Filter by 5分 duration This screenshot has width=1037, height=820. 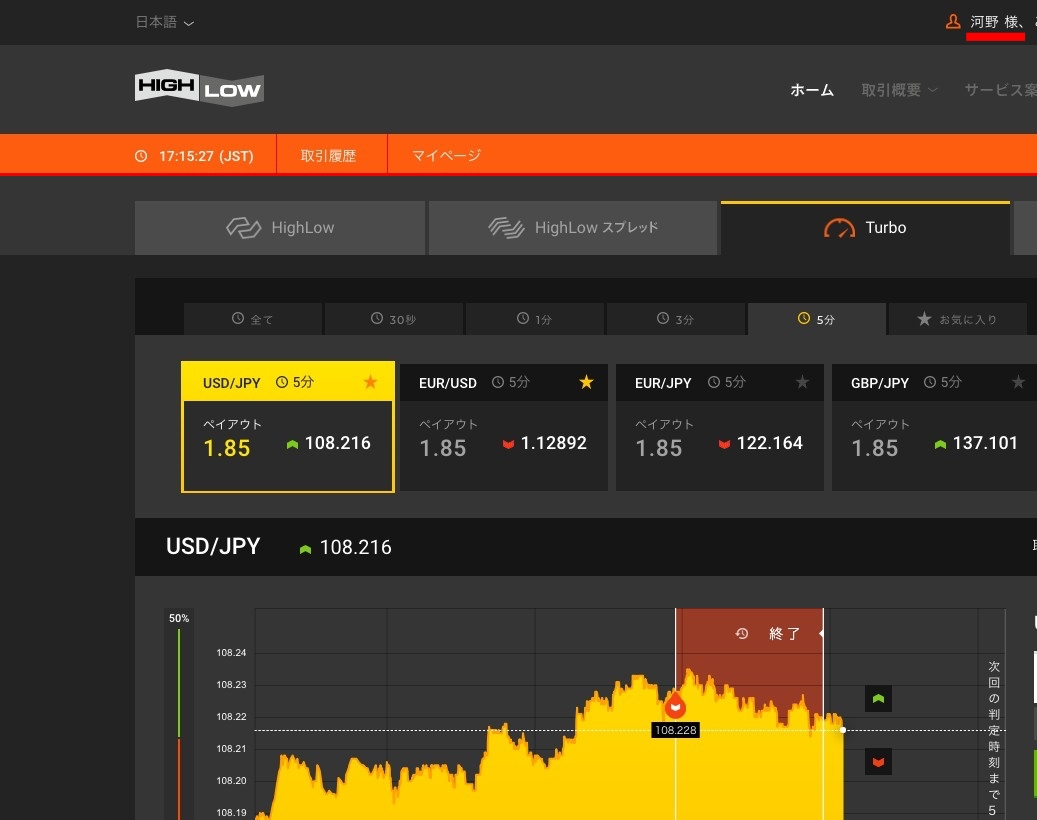pyautogui.click(x=816, y=319)
